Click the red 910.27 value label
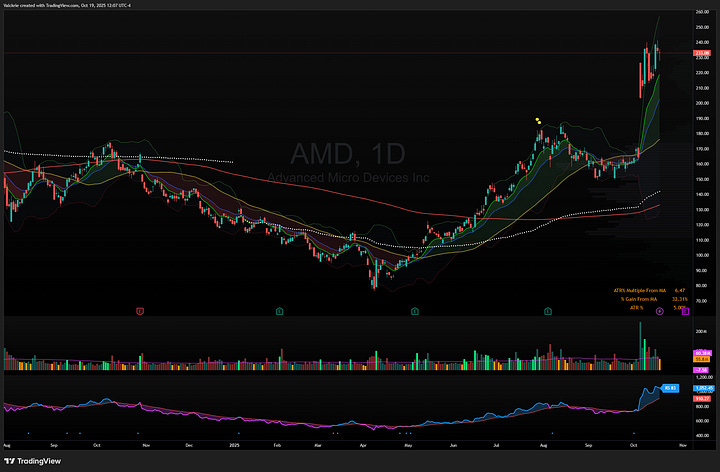Screen dimensions: 720x472 click(702, 399)
